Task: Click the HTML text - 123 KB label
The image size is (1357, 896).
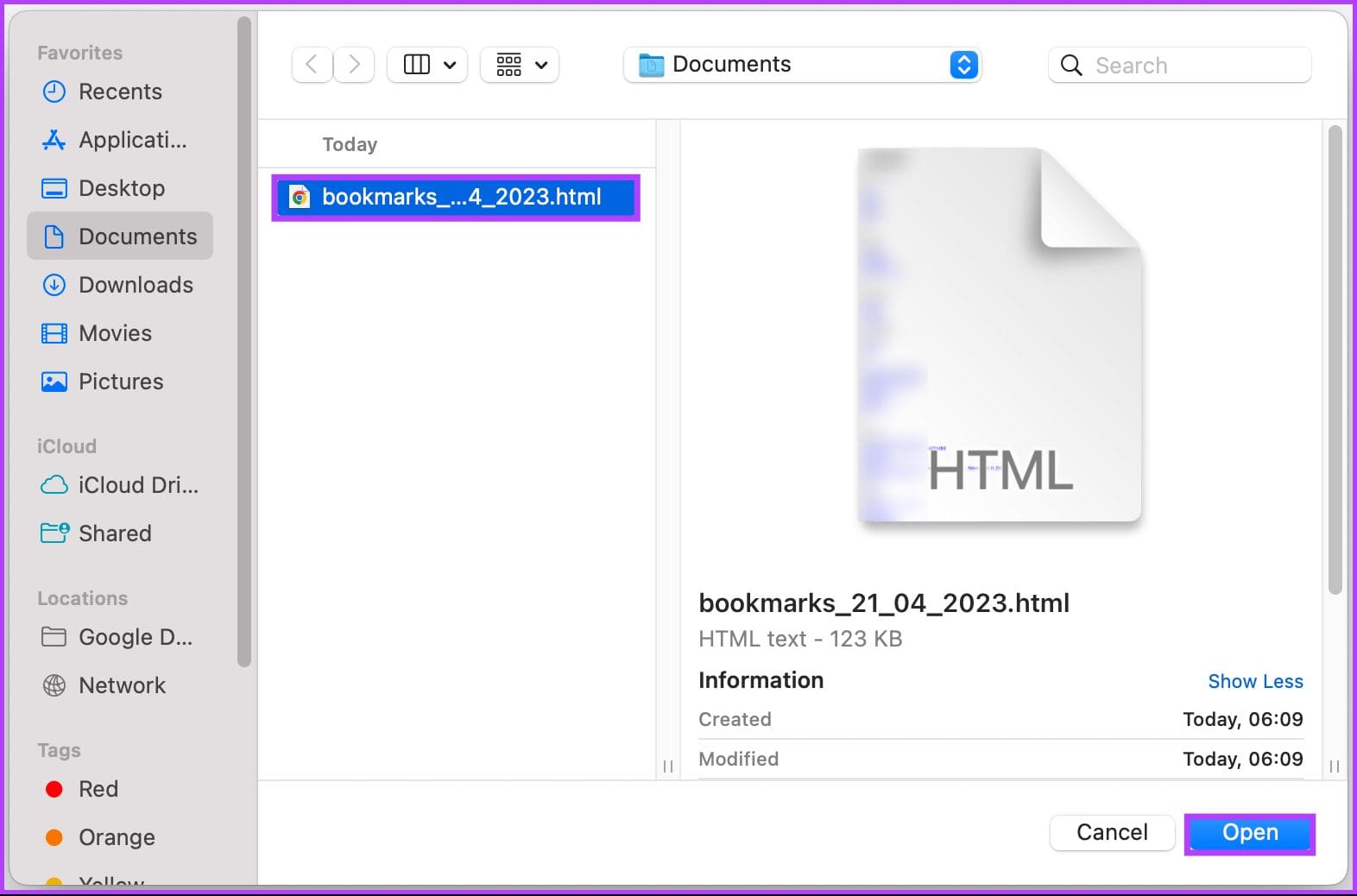Action: tap(800, 639)
